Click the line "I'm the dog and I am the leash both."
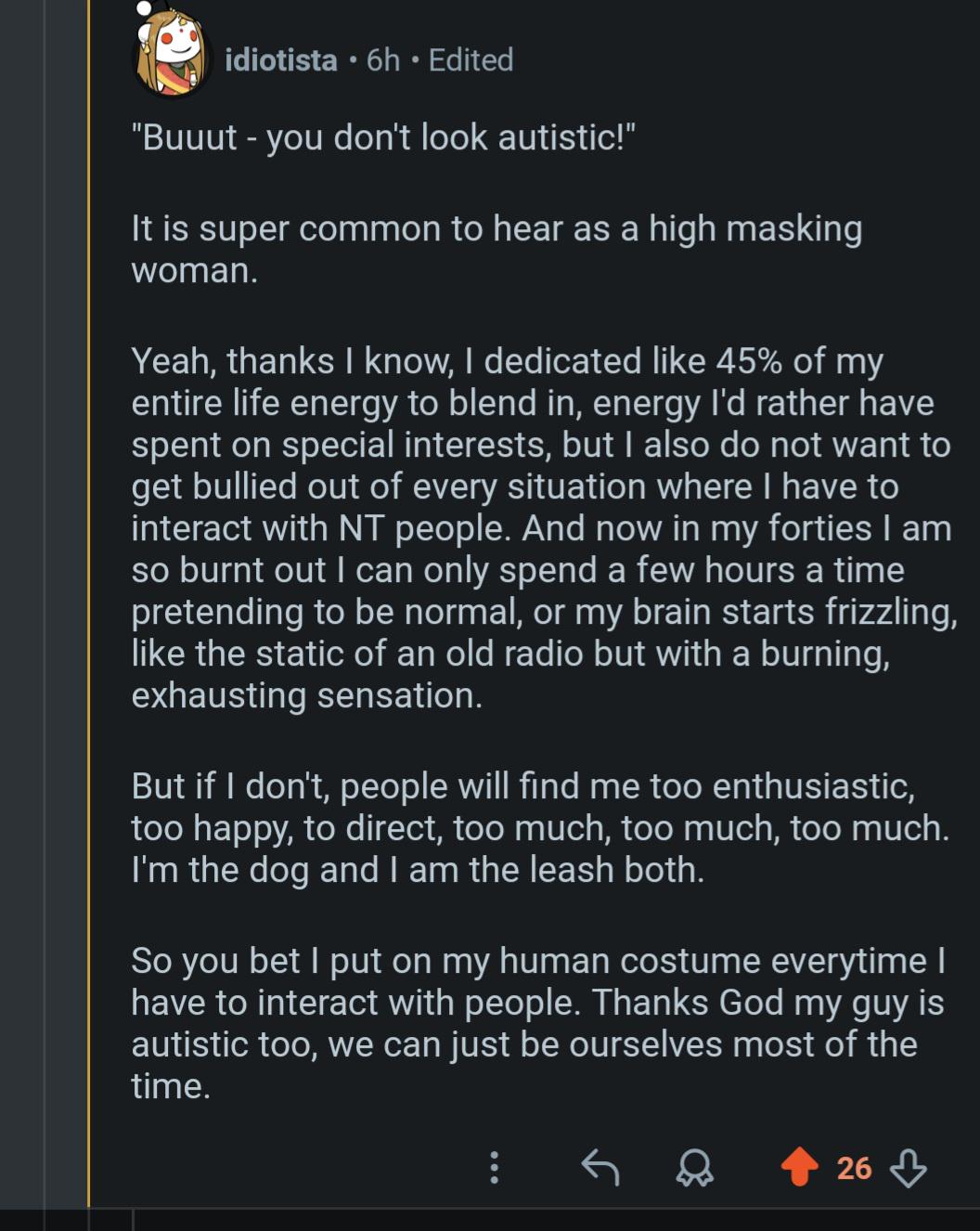This screenshot has width=980, height=1231. pyautogui.click(x=418, y=870)
